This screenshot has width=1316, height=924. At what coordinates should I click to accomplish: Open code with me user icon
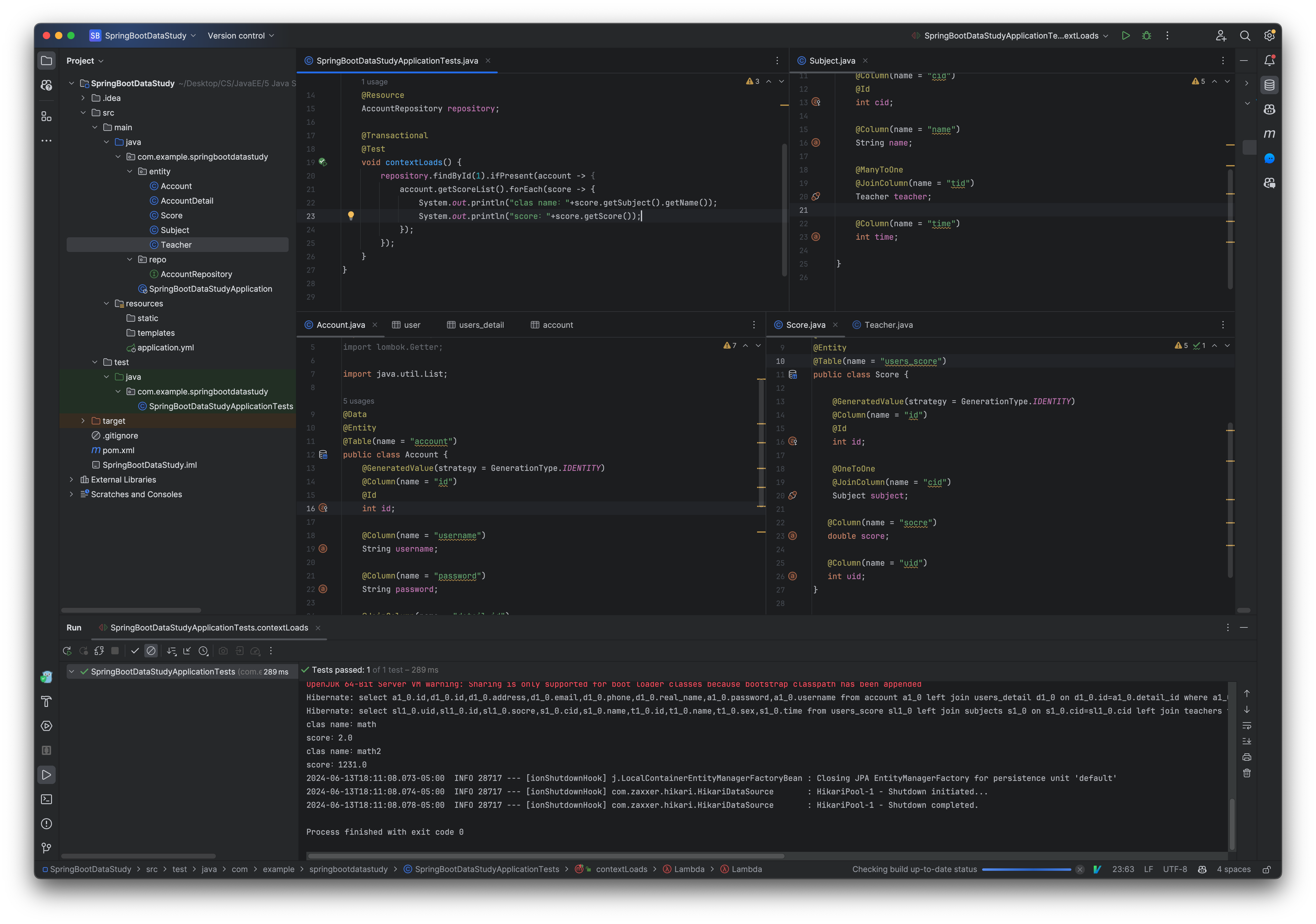click(x=1221, y=35)
